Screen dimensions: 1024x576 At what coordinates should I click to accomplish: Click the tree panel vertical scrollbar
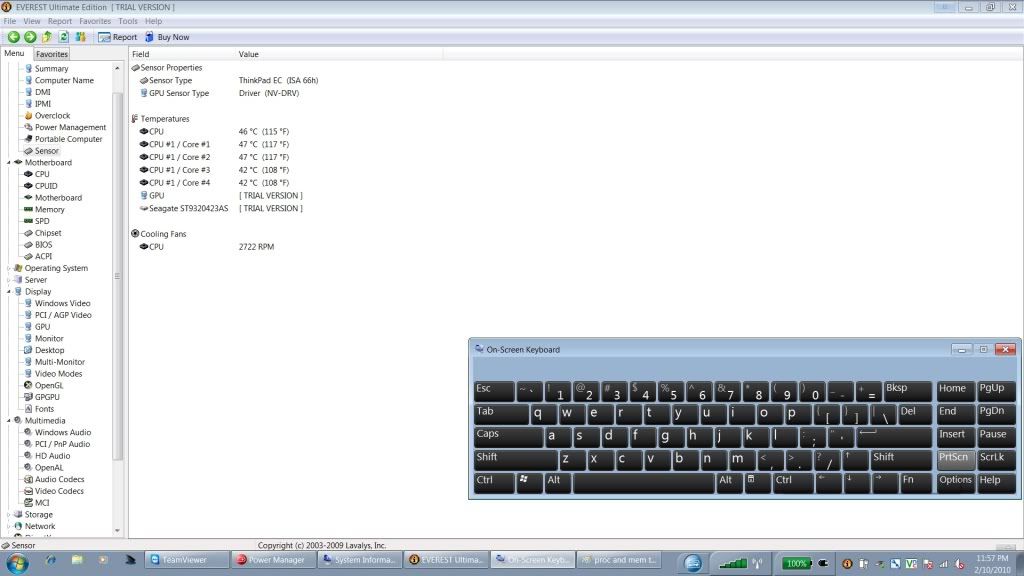(x=118, y=276)
